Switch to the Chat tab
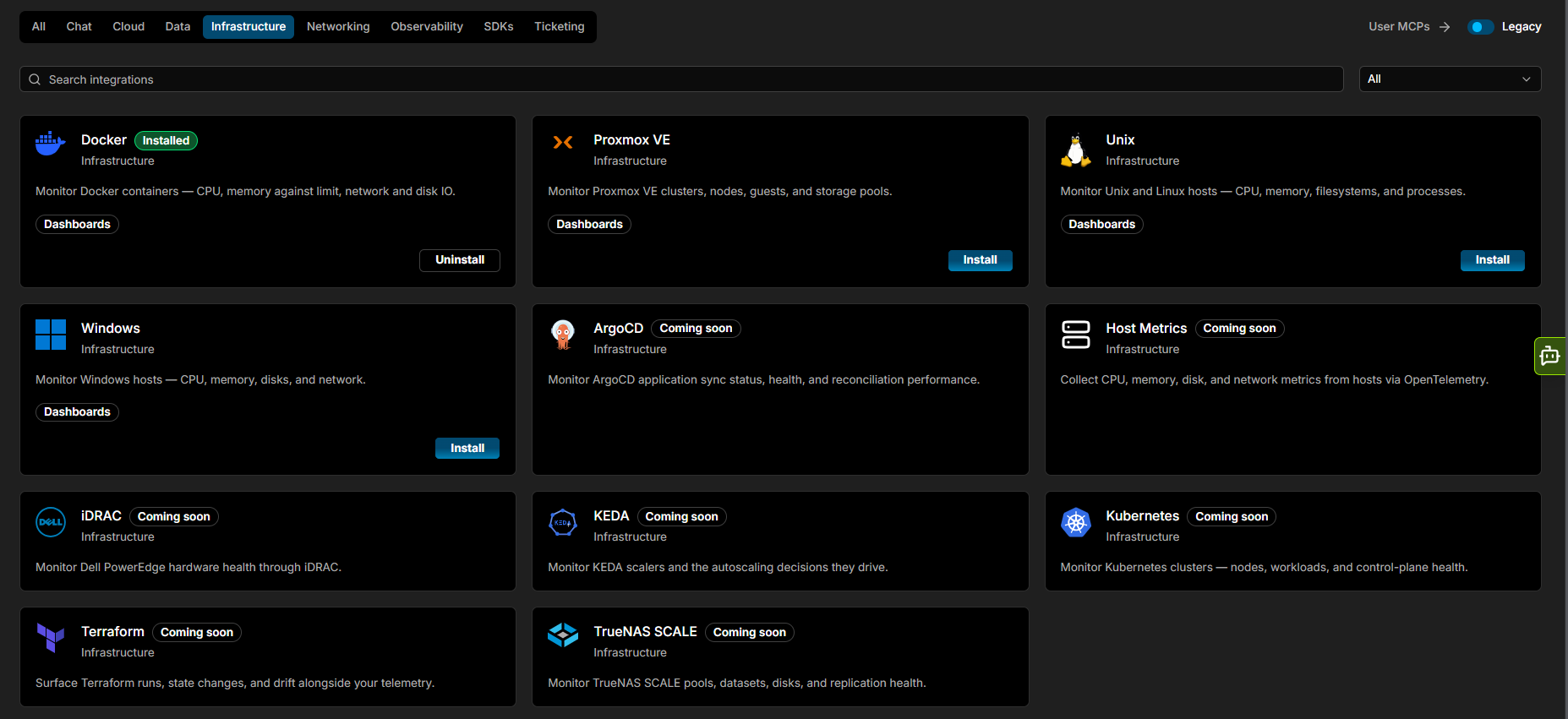This screenshot has width=1568, height=719. tap(79, 27)
